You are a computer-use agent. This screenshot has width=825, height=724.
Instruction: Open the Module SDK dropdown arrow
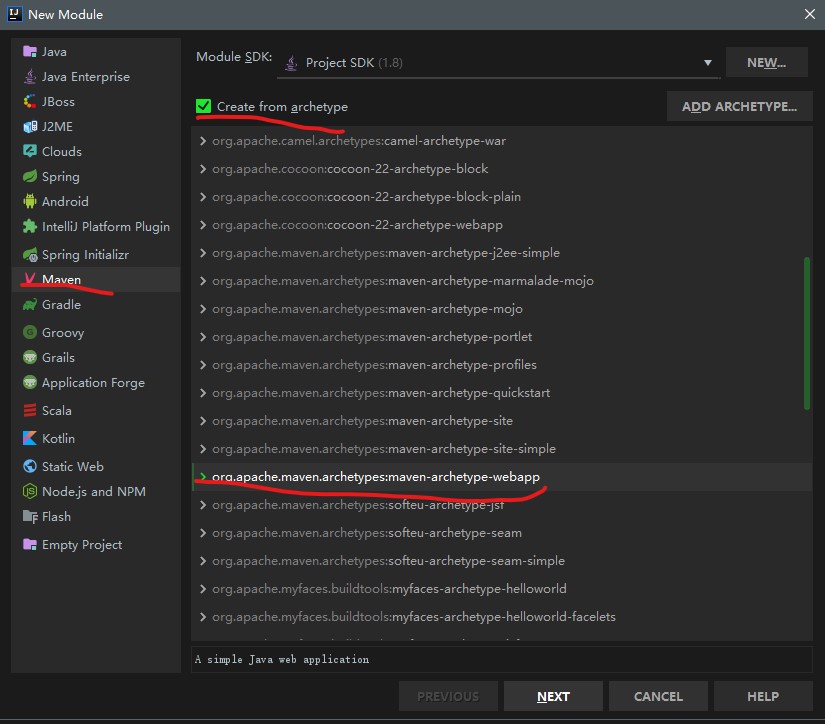(708, 63)
